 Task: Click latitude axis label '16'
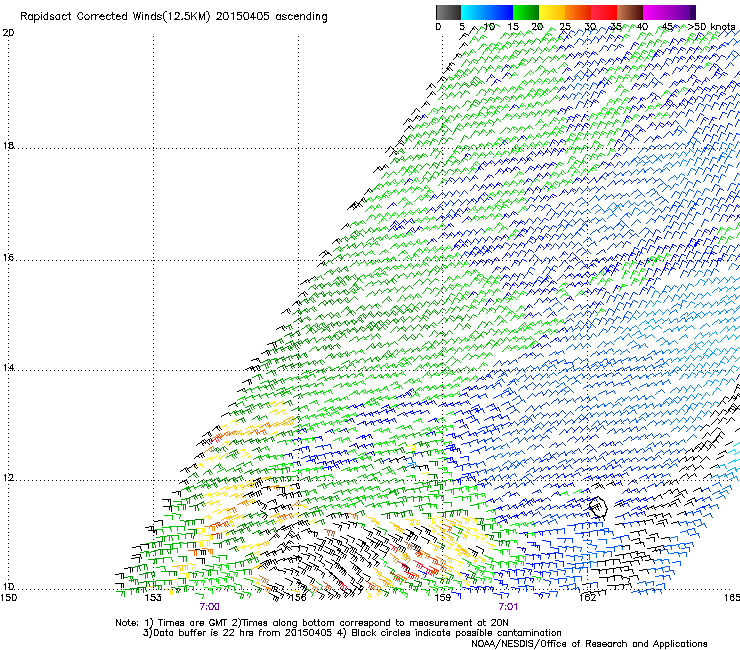8,257
